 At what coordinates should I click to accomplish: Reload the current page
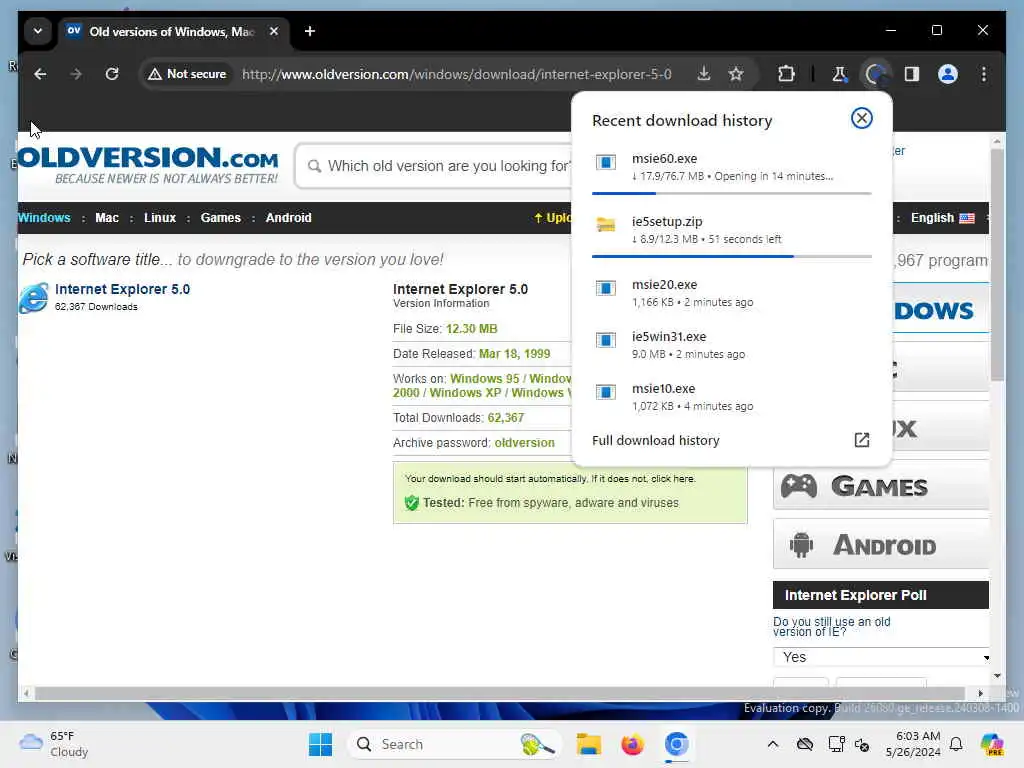click(x=112, y=74)
